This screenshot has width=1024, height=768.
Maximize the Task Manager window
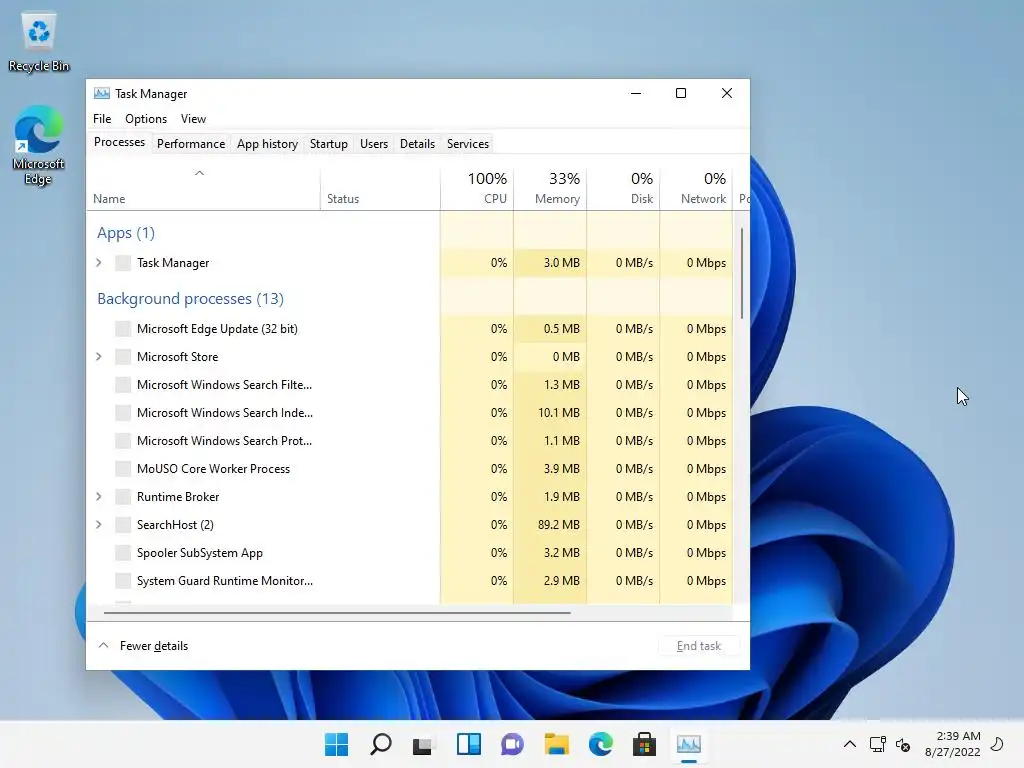pos(680,93)
